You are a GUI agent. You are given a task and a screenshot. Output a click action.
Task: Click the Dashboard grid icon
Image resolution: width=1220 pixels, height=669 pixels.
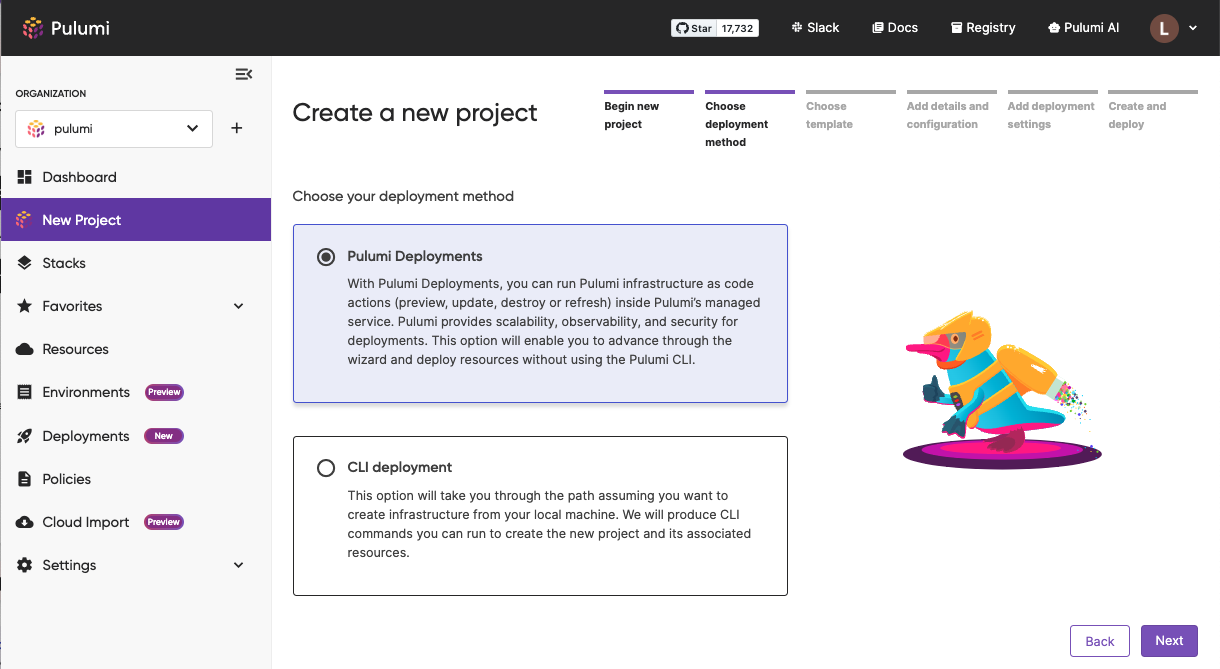[x=25, y=177]
